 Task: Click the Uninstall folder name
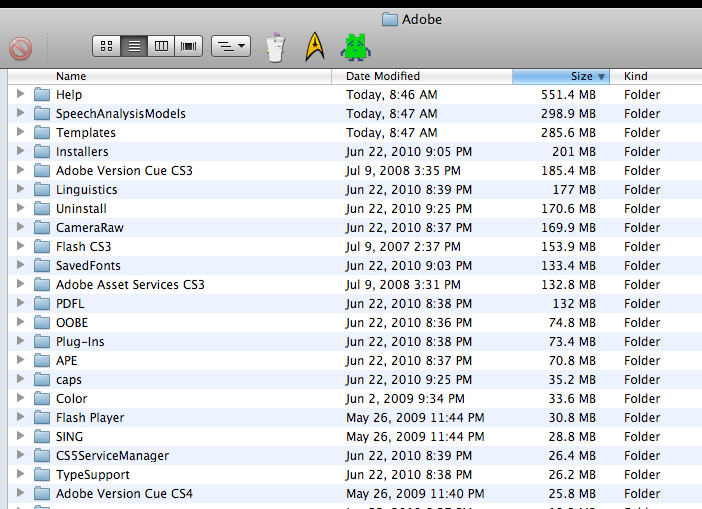click(81, 209)
